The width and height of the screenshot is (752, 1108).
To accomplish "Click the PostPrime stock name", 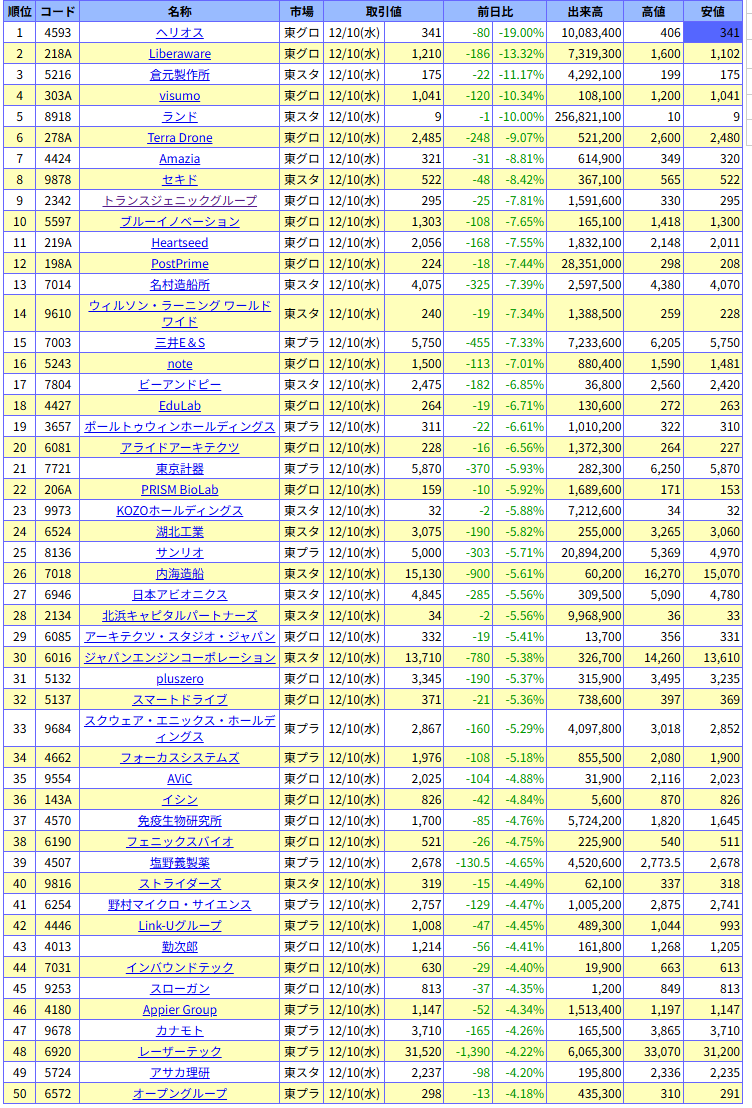I will click(x=180, y=264).
